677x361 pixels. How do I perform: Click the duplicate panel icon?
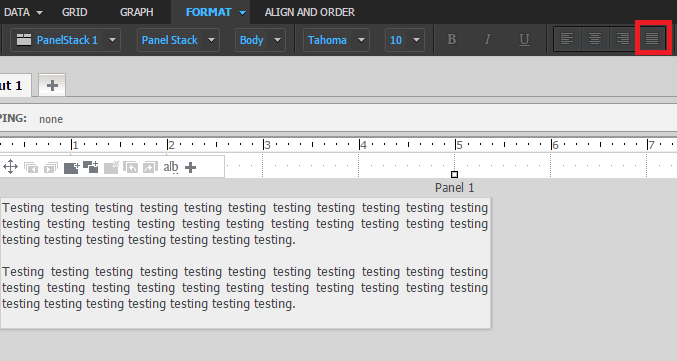[91, 167]
